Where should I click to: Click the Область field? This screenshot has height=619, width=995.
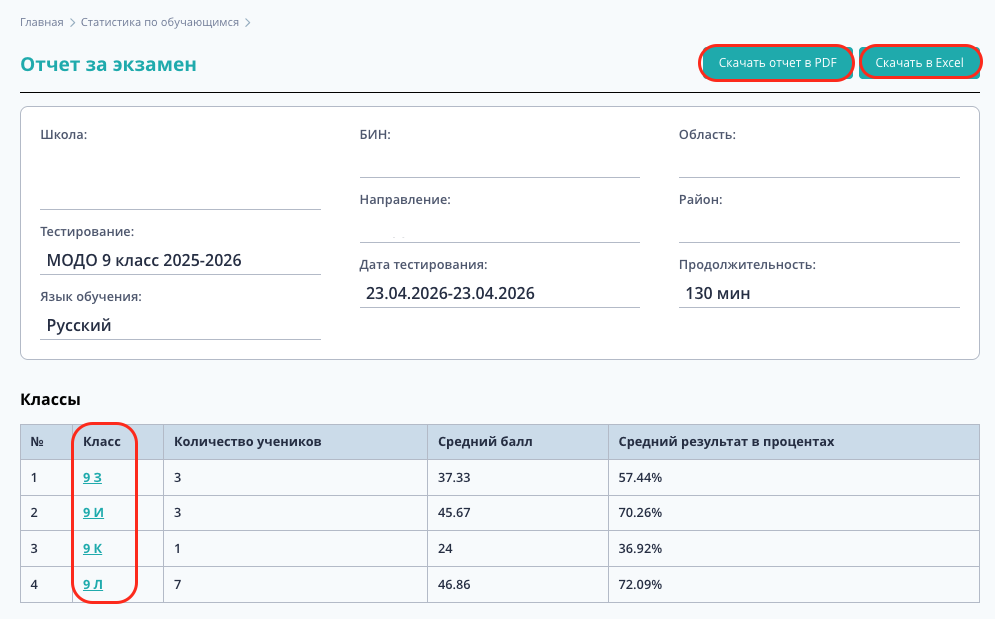[819, 161]
